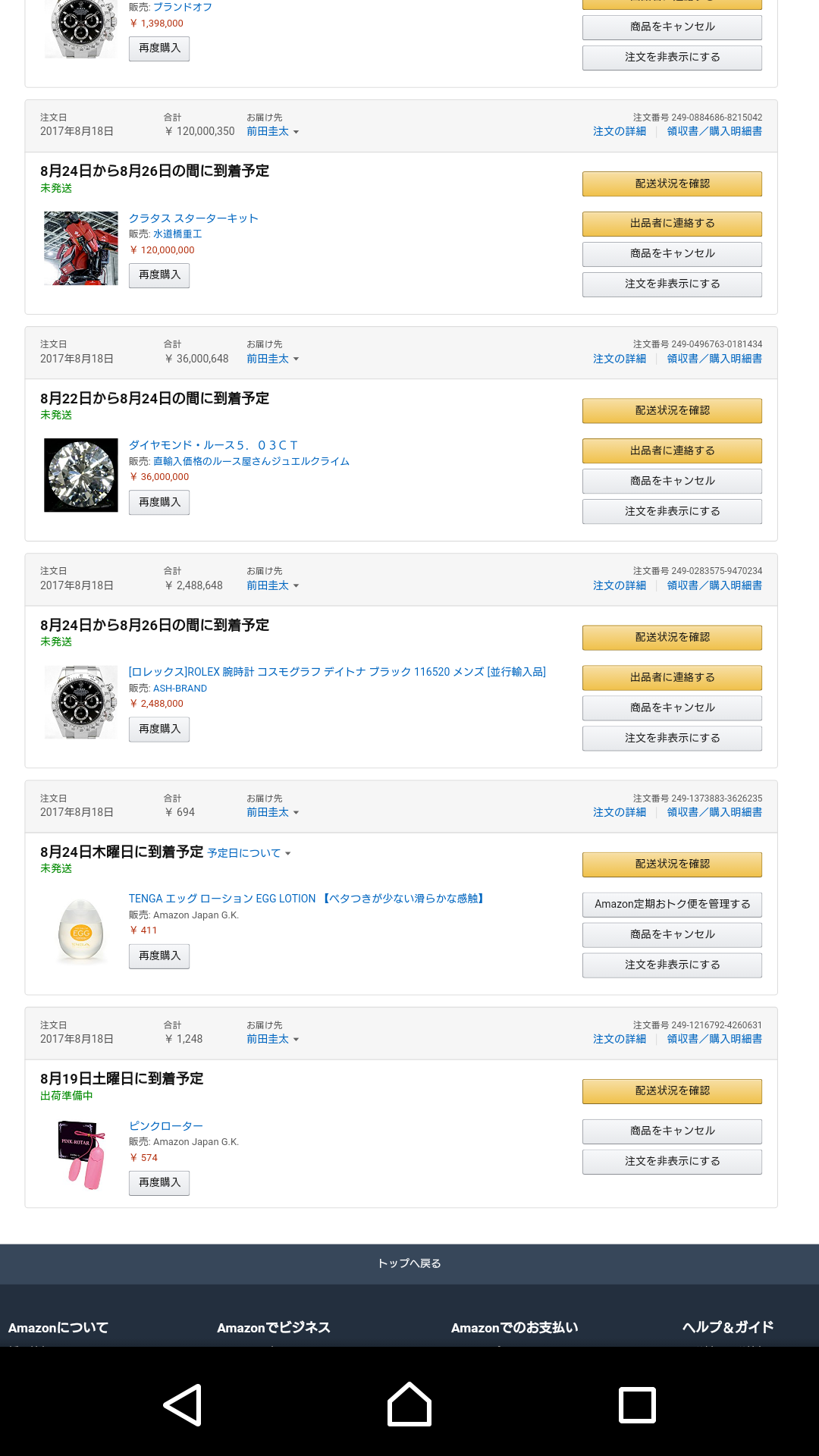Screen dimensions: 819x1456
Task: Expand 前田圭太 recipient dropdown for ¥120,000,350 order
Action: pyautogui.click(x=273, y=132)
